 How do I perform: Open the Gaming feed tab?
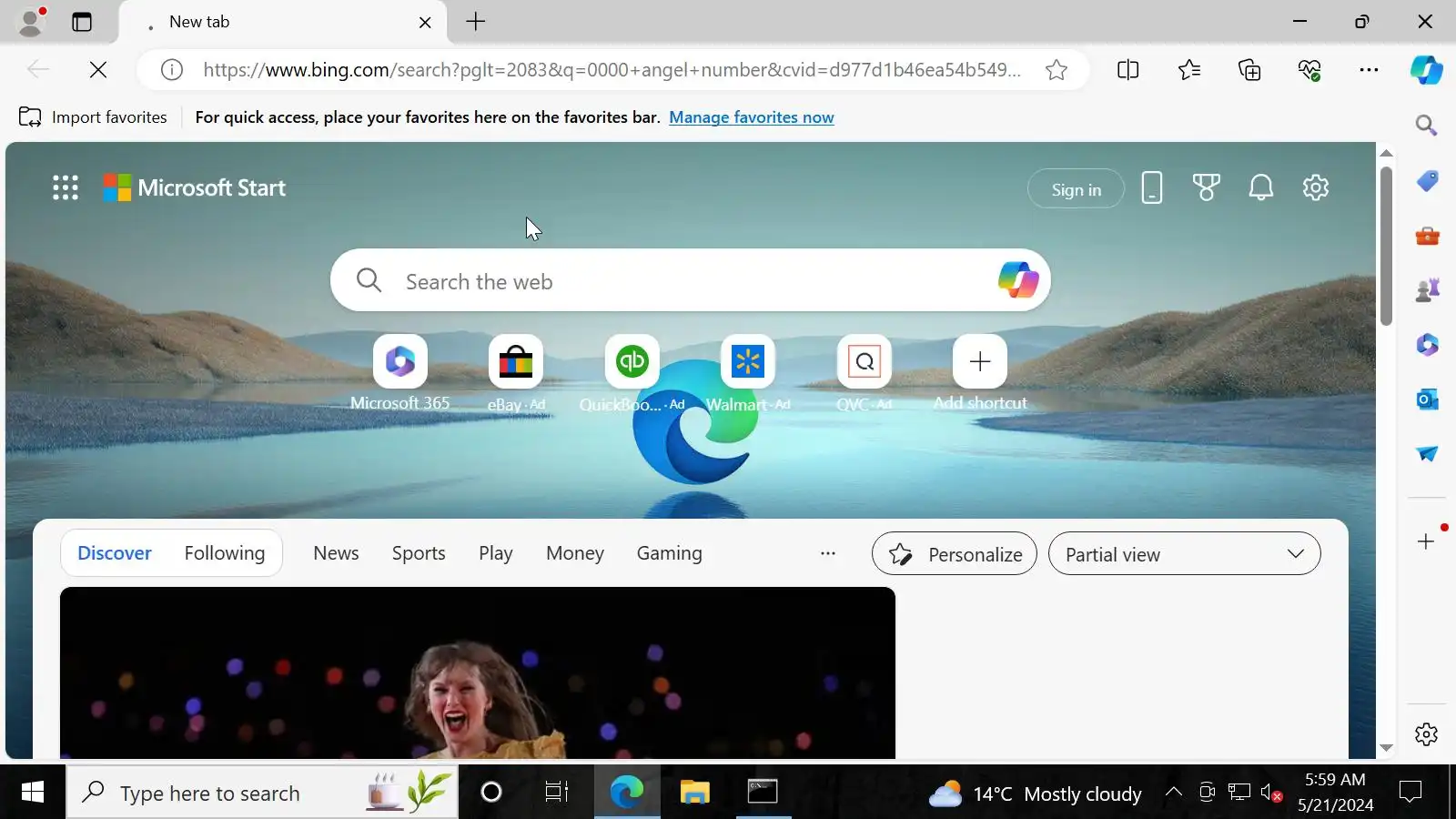pos(670,553)
